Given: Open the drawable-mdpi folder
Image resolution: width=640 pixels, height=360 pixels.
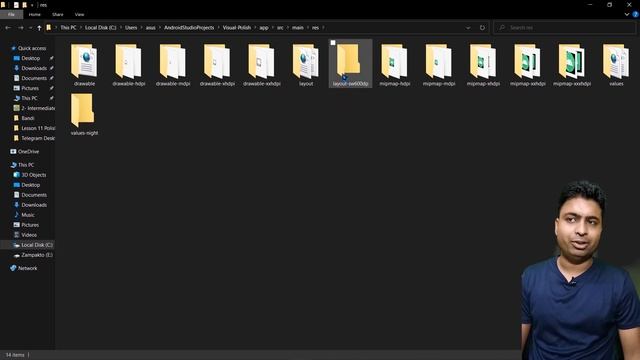Looking at the screenshot, I should point(173,65).
